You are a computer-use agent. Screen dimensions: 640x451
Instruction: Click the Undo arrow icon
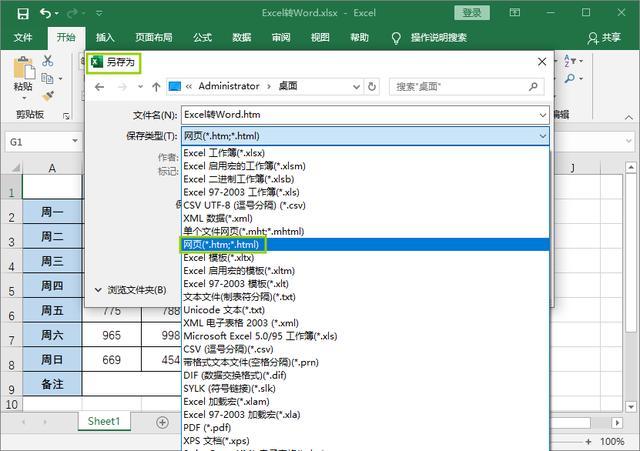(x=45, y=13)
